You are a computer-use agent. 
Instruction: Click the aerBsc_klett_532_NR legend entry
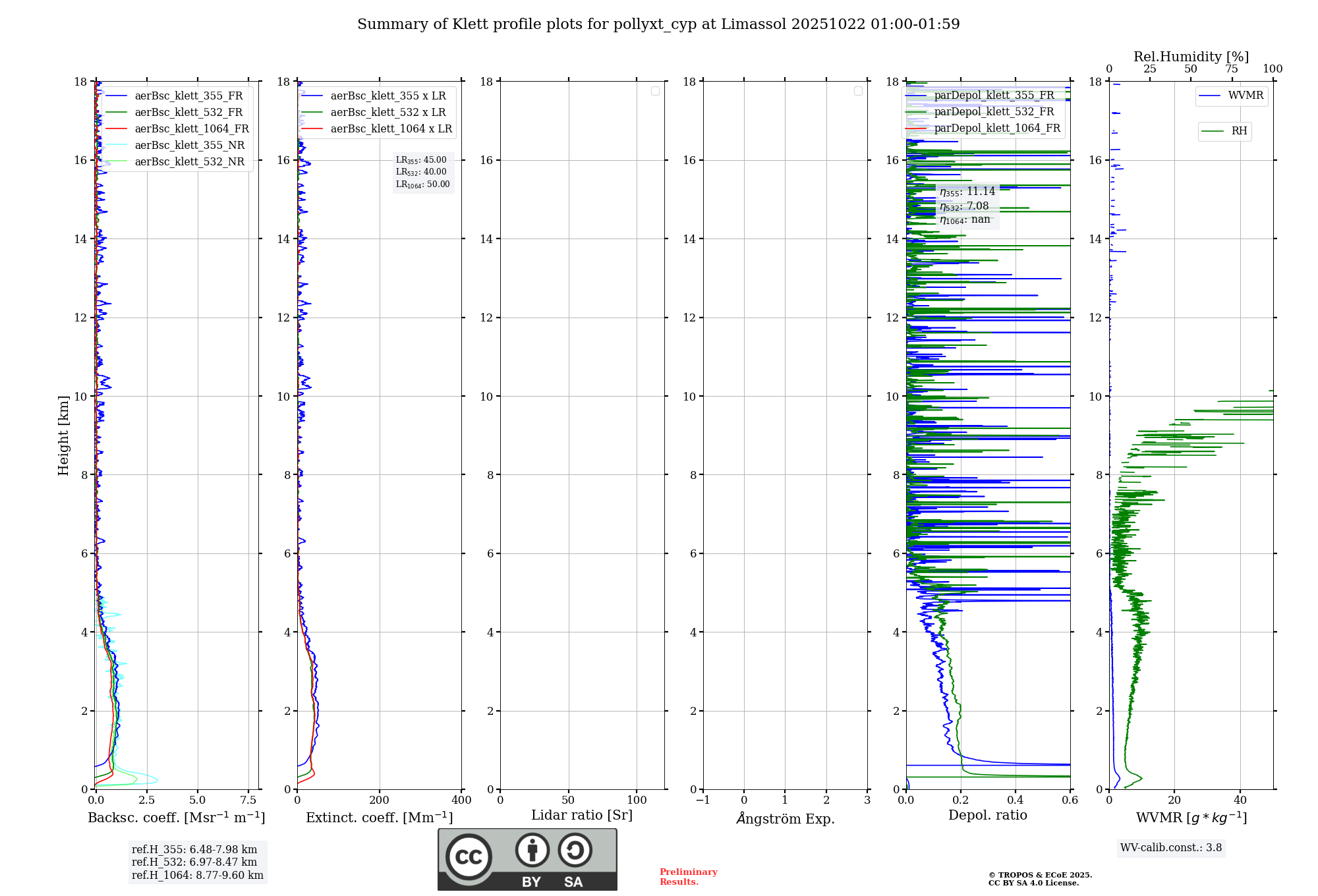(x=189, y=162)
